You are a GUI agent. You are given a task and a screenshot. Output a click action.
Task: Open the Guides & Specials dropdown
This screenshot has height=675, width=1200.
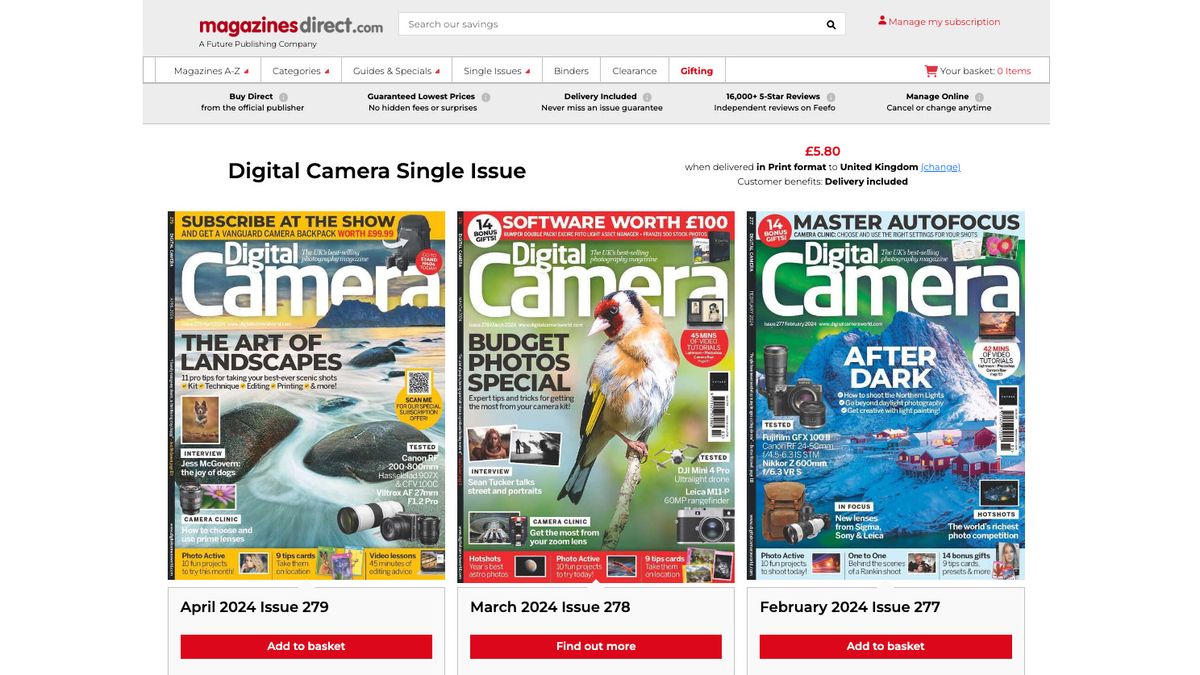pos(394,70)
